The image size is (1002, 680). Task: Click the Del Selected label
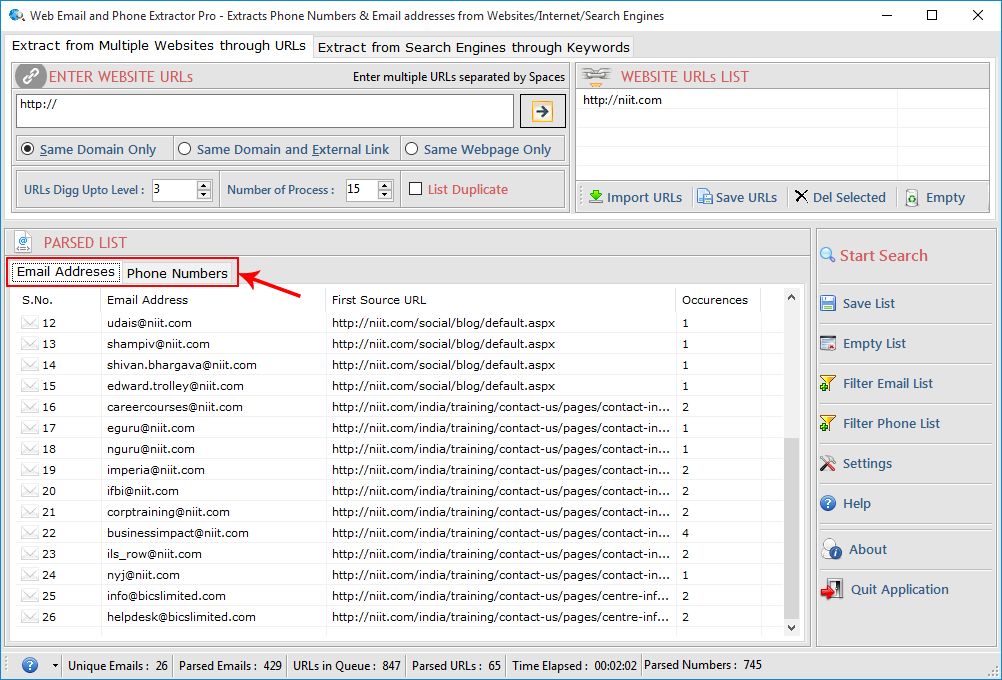click(x=849, y=197)
